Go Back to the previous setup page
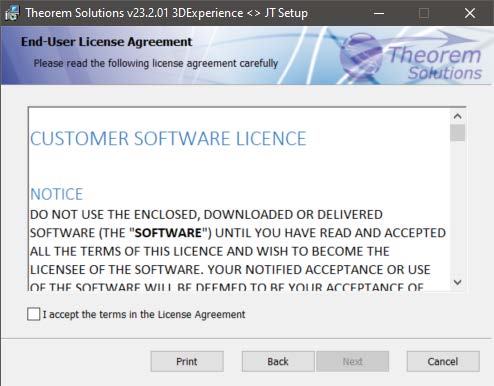494x386 pixels. coord(278,361)
